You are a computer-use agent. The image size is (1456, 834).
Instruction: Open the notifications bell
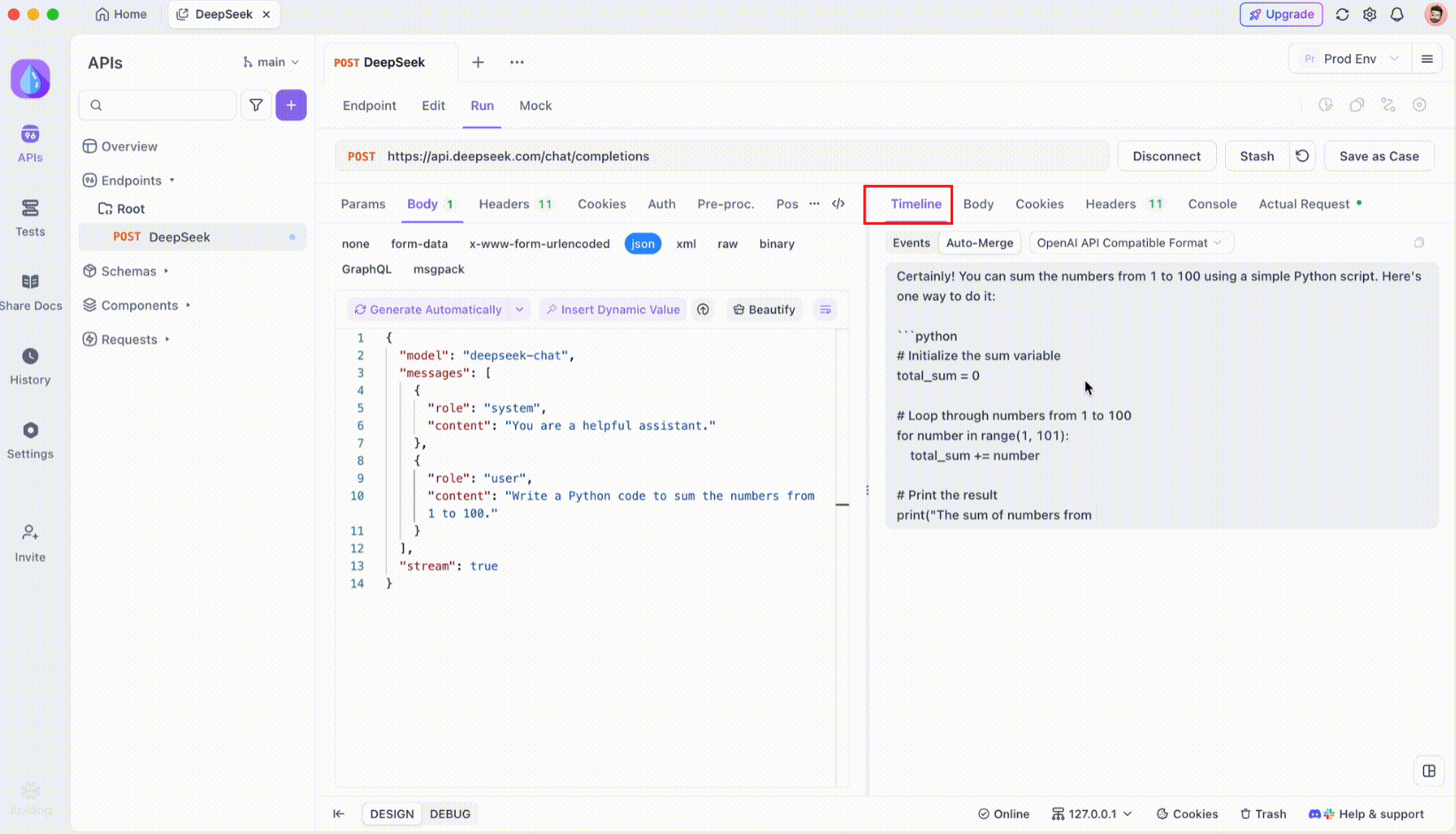pyautogui.click(x=1398, y=14)
